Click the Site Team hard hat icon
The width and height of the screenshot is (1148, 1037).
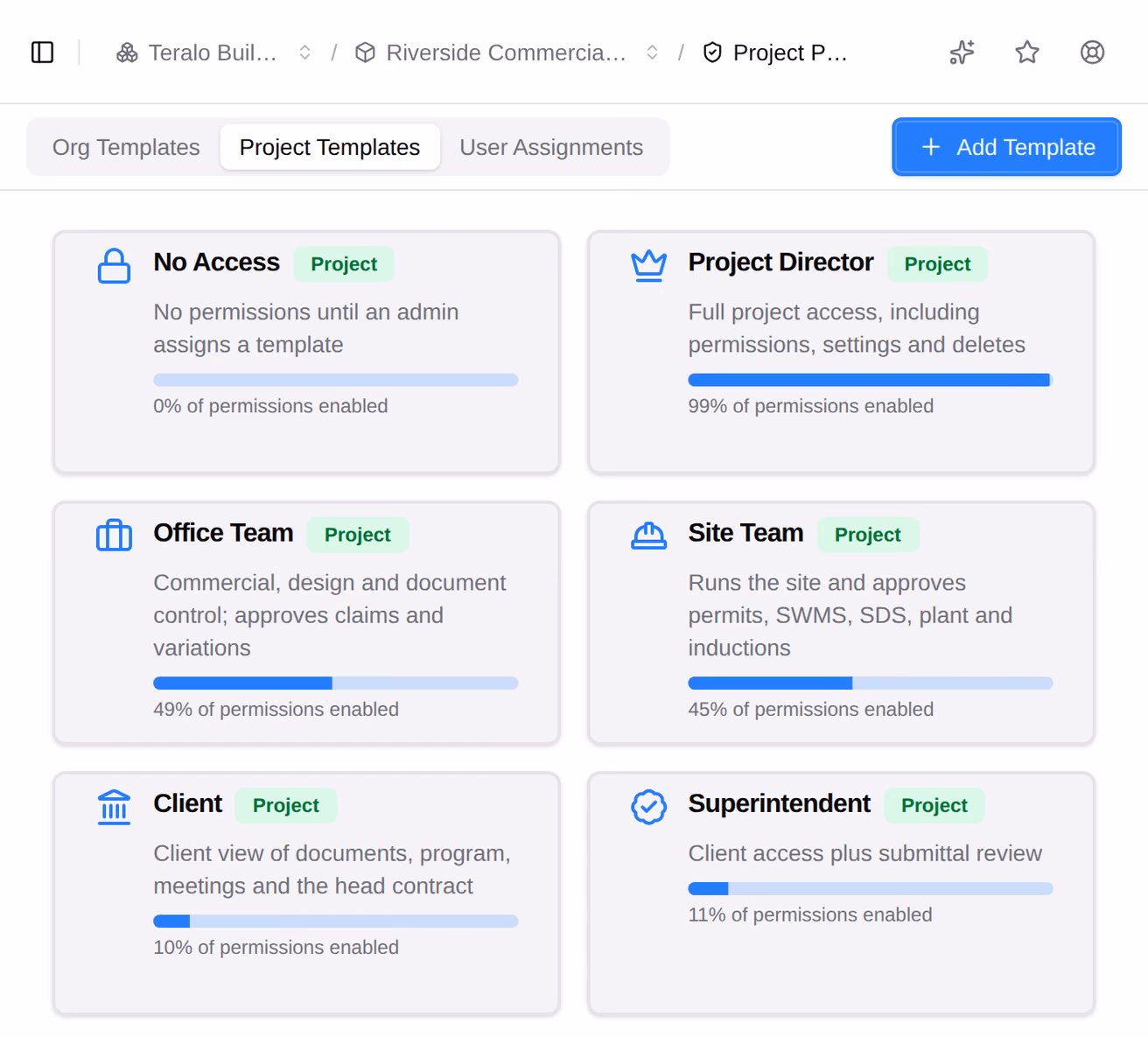tap(648, 536)
